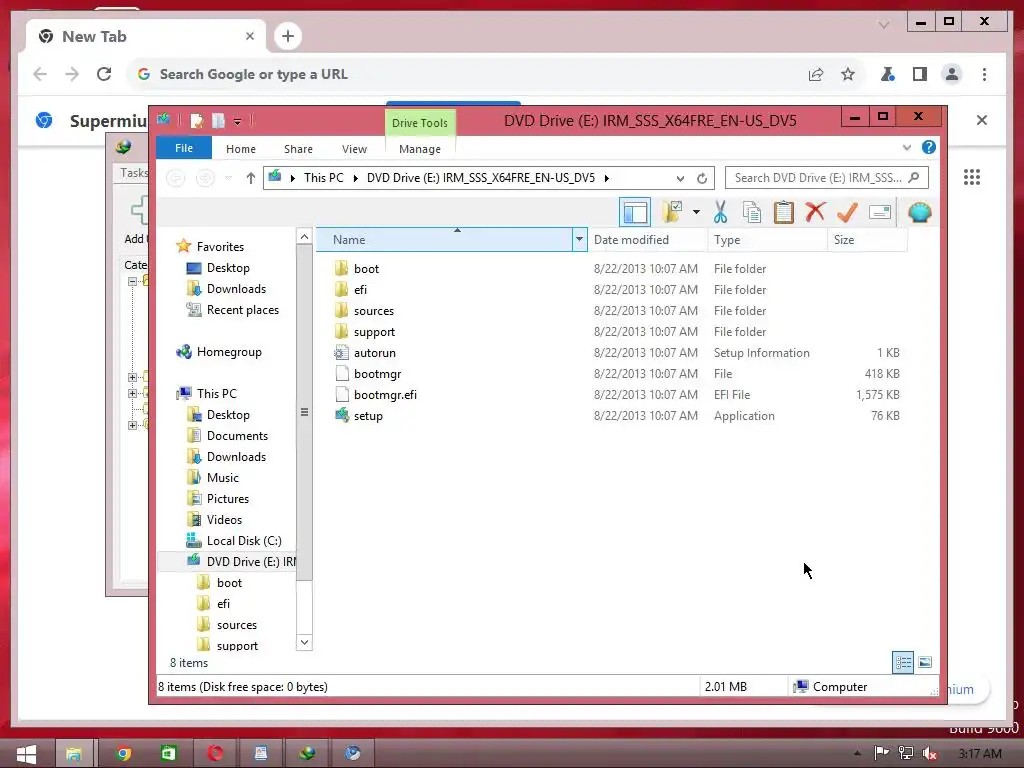Click the Chrome icon in taskbar
The image size is (1024, 768).
[123, 754]
